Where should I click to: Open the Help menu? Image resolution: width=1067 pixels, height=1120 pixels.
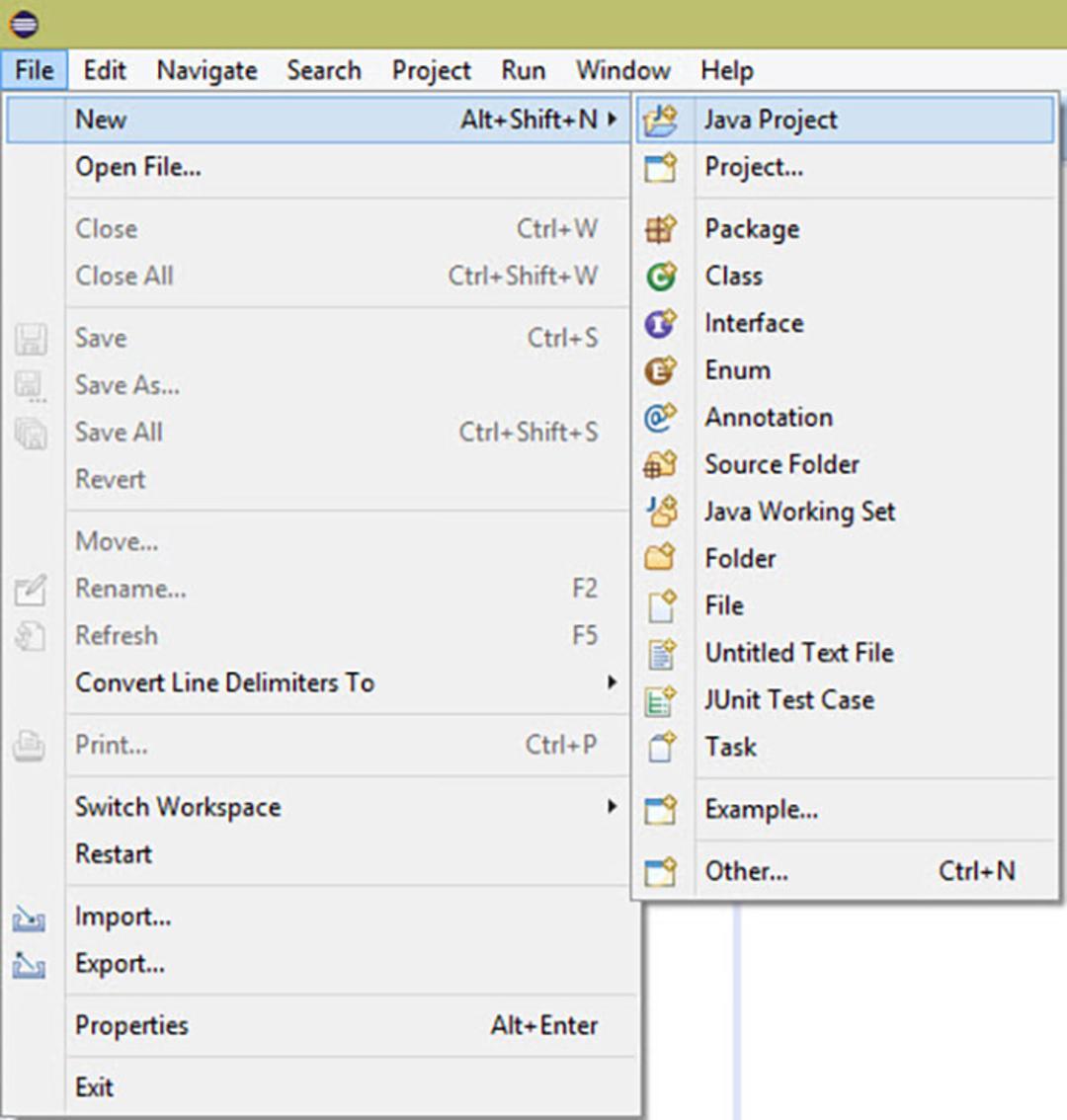pos(727,71)
